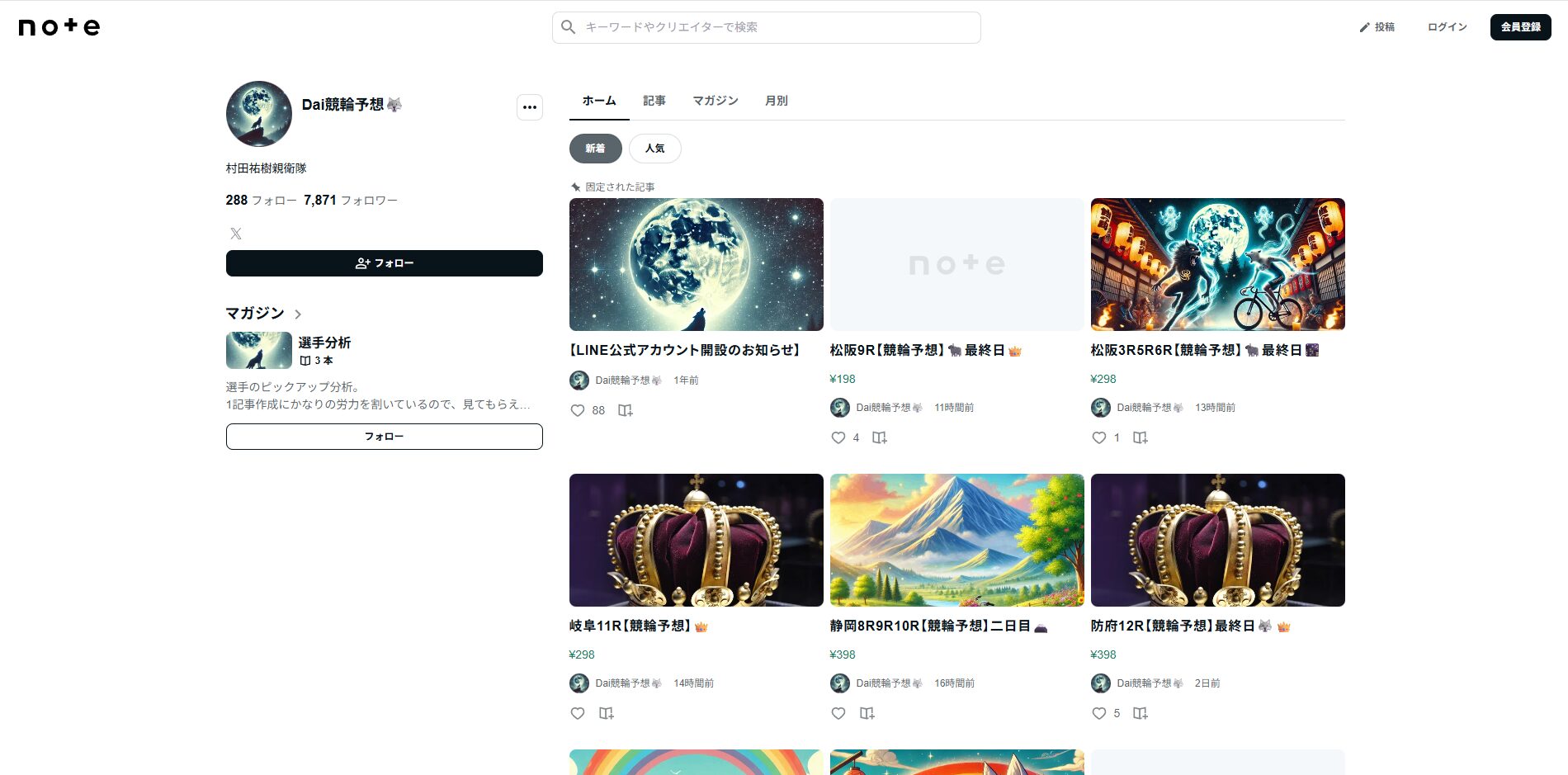Add 岐阜11R競輪予想 article to a magazine
This screenshot has width=1568, height=775.
[x=607, y=713]
